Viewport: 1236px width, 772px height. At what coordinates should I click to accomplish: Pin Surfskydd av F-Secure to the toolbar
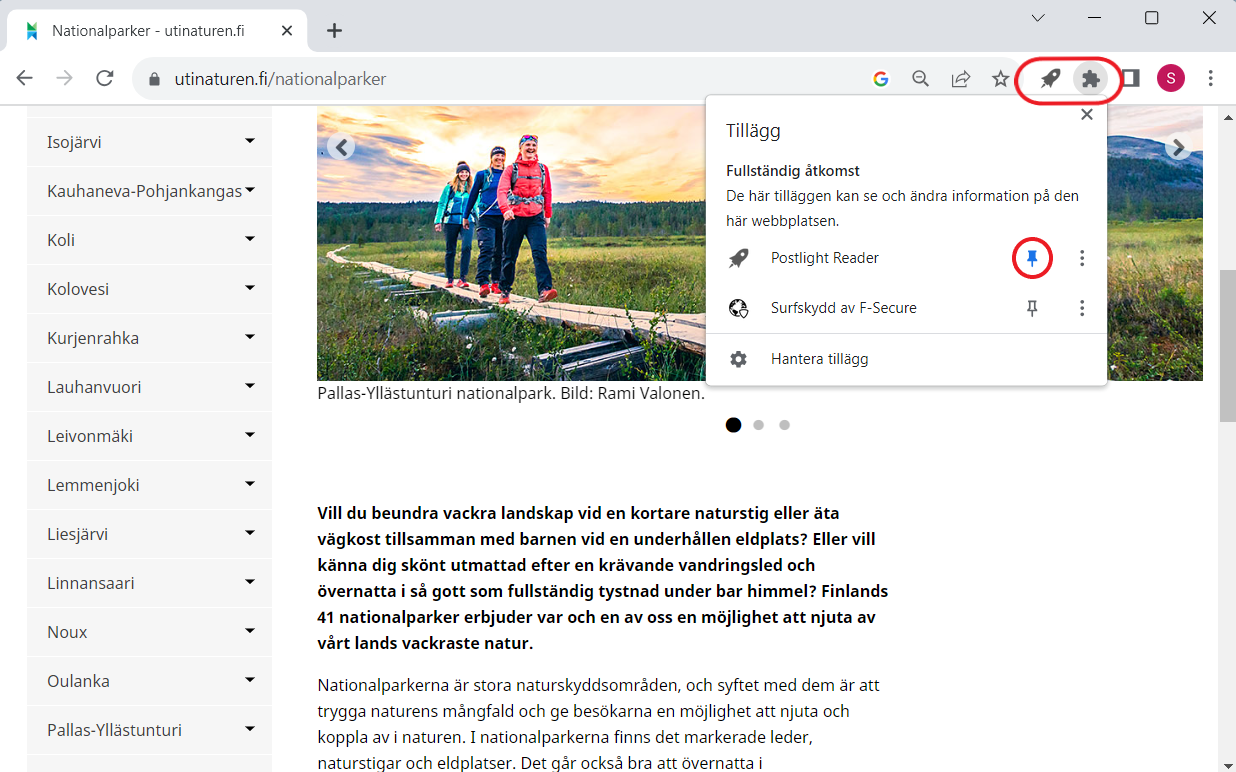click(1033, 309)
